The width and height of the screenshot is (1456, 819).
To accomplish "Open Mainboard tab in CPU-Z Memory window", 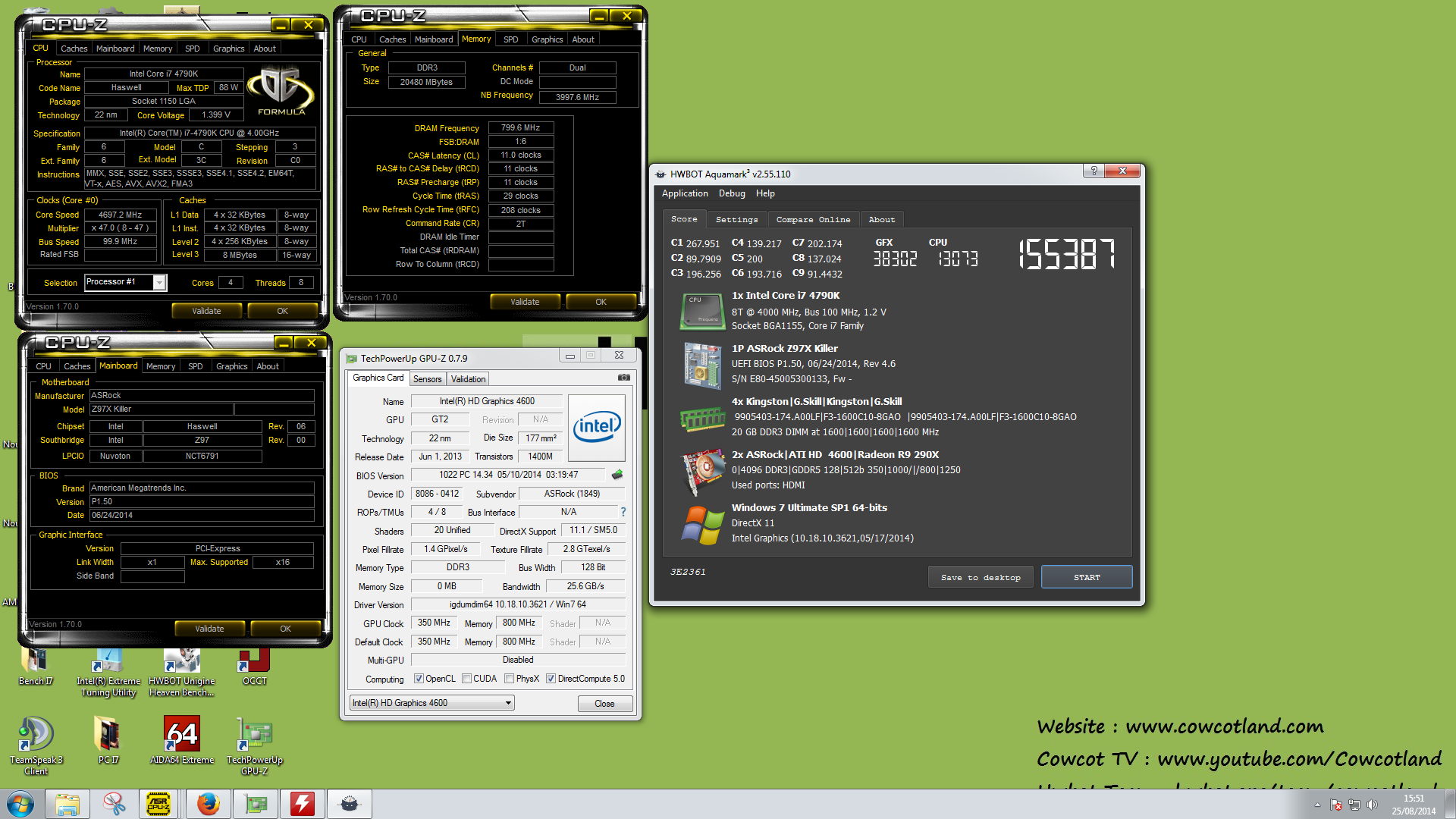I will [434, 39].
